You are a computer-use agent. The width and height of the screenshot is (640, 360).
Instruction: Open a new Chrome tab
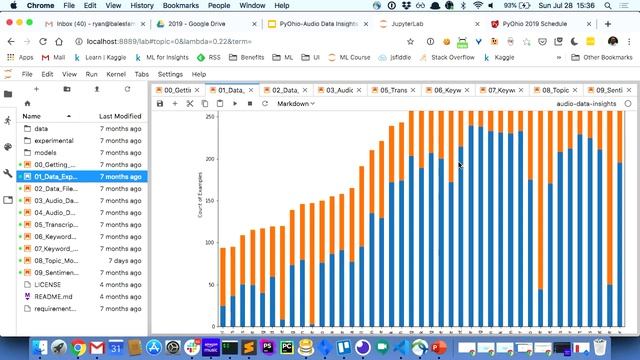[608, 24]
